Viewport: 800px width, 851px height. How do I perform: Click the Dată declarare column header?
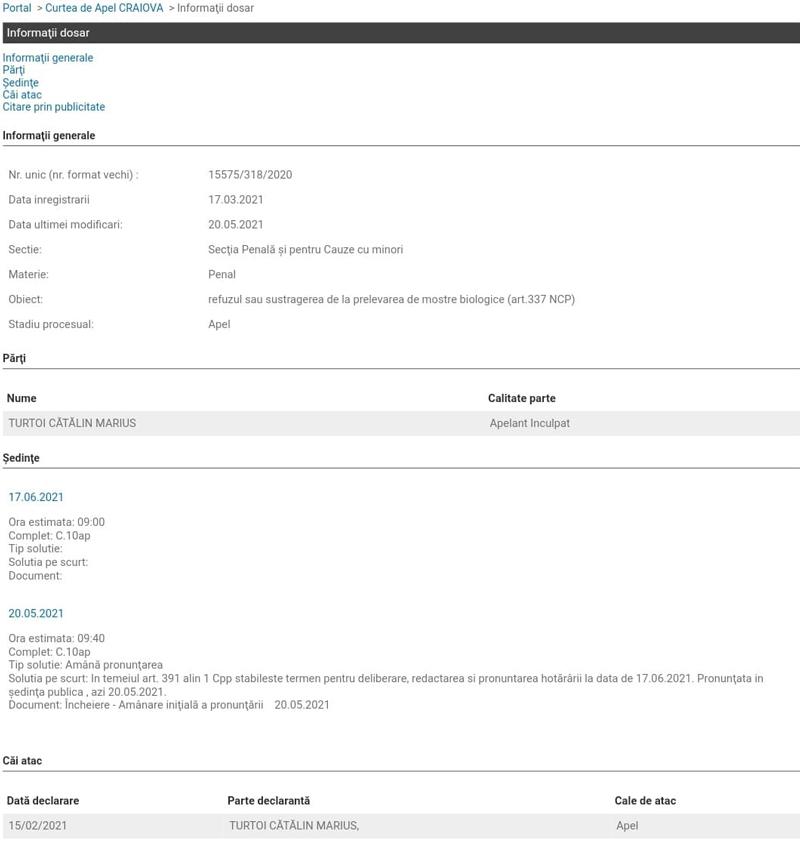pos(43,801)
